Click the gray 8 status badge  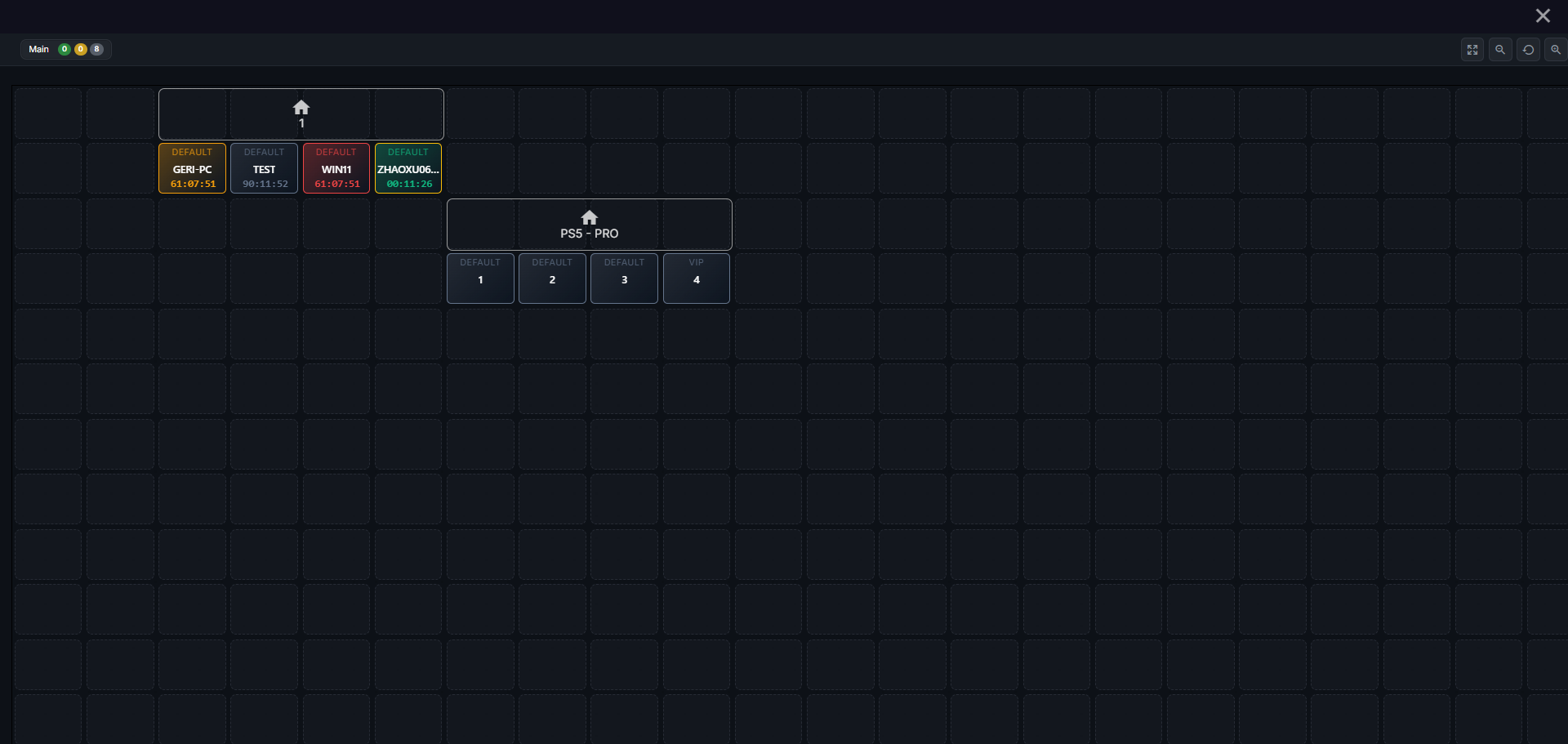click(x=96, y=49)
